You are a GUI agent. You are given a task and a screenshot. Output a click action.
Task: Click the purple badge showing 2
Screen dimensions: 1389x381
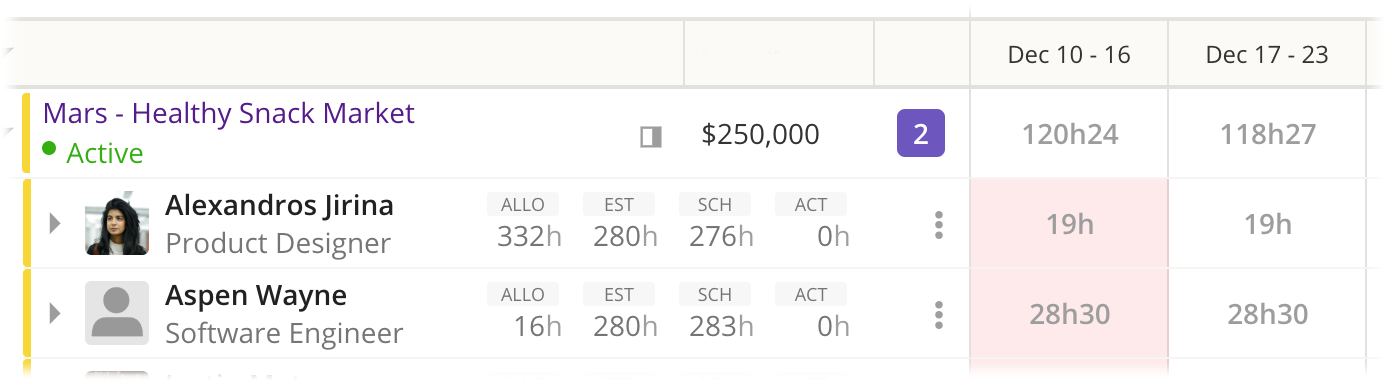[x=920, y=134]
